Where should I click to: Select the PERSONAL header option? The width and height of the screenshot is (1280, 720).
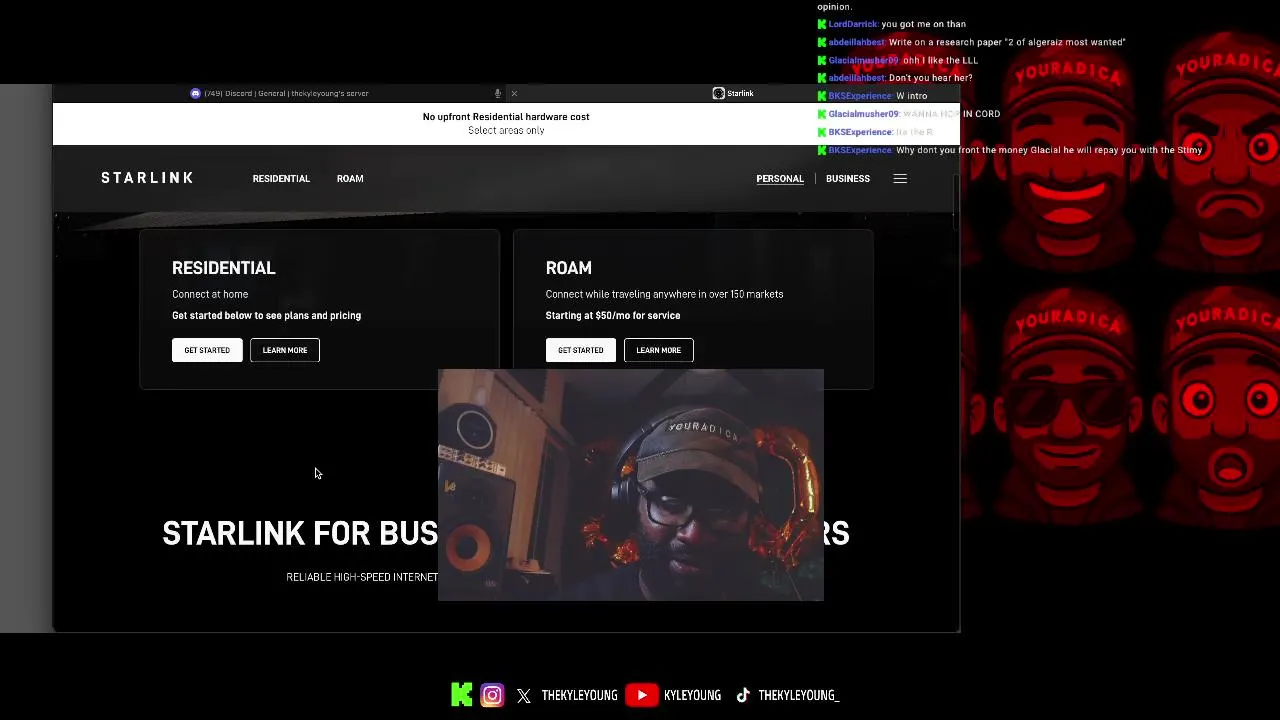pos(780,179)
